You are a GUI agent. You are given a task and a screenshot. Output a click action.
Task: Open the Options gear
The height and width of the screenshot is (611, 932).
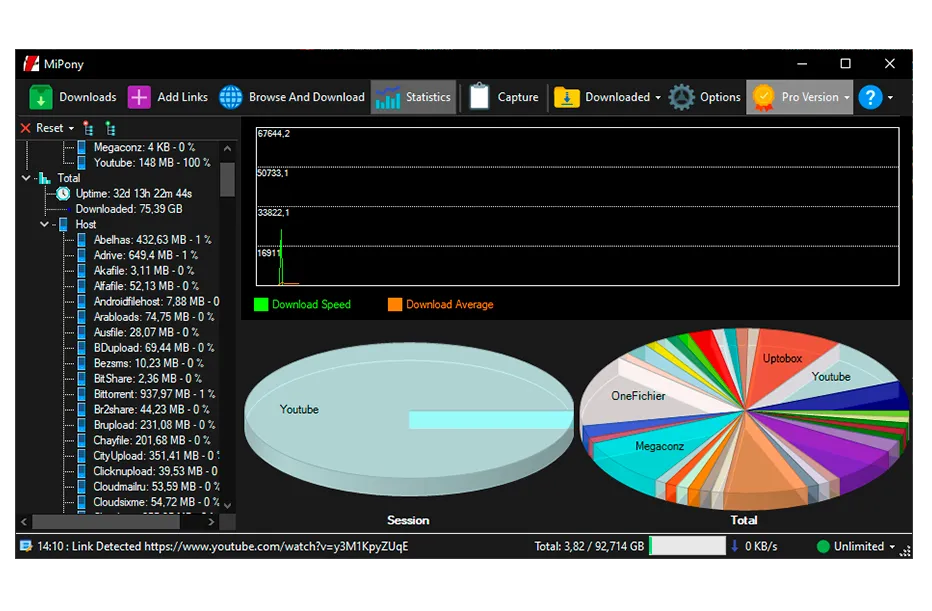pyautogui.click(x=704, y=97)
